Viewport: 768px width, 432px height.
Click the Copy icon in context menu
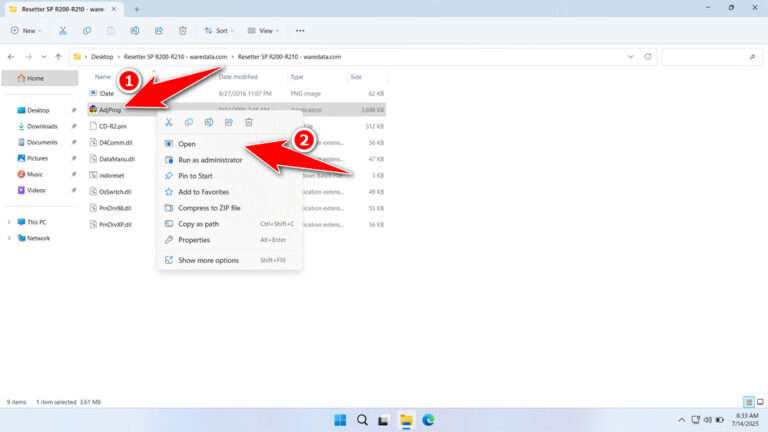pos(189,122)
